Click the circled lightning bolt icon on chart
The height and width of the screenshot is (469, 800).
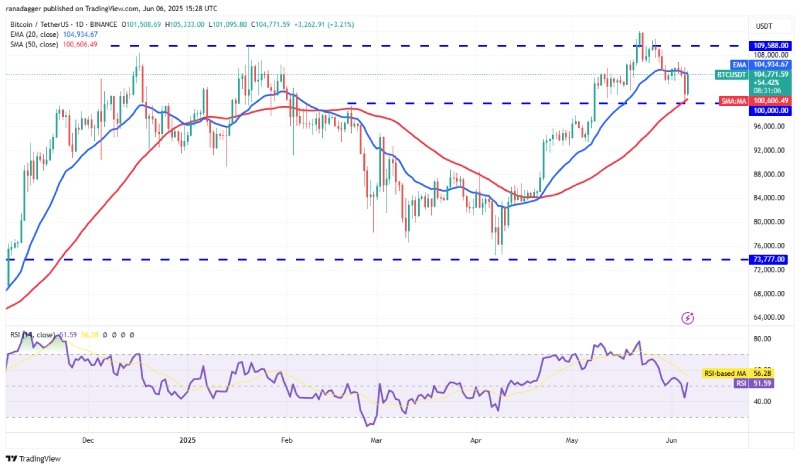click(x=687, y=318)
